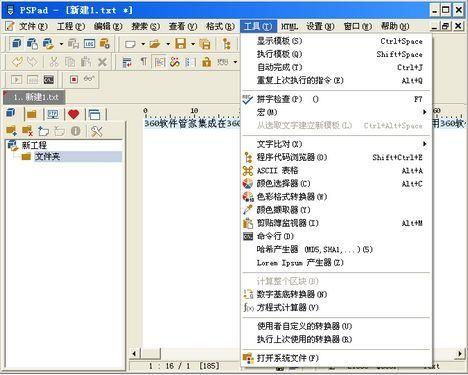Choose ASCII 表格 menu entry
This screenshot has height=375, width=468.
[x=336, y=171]
